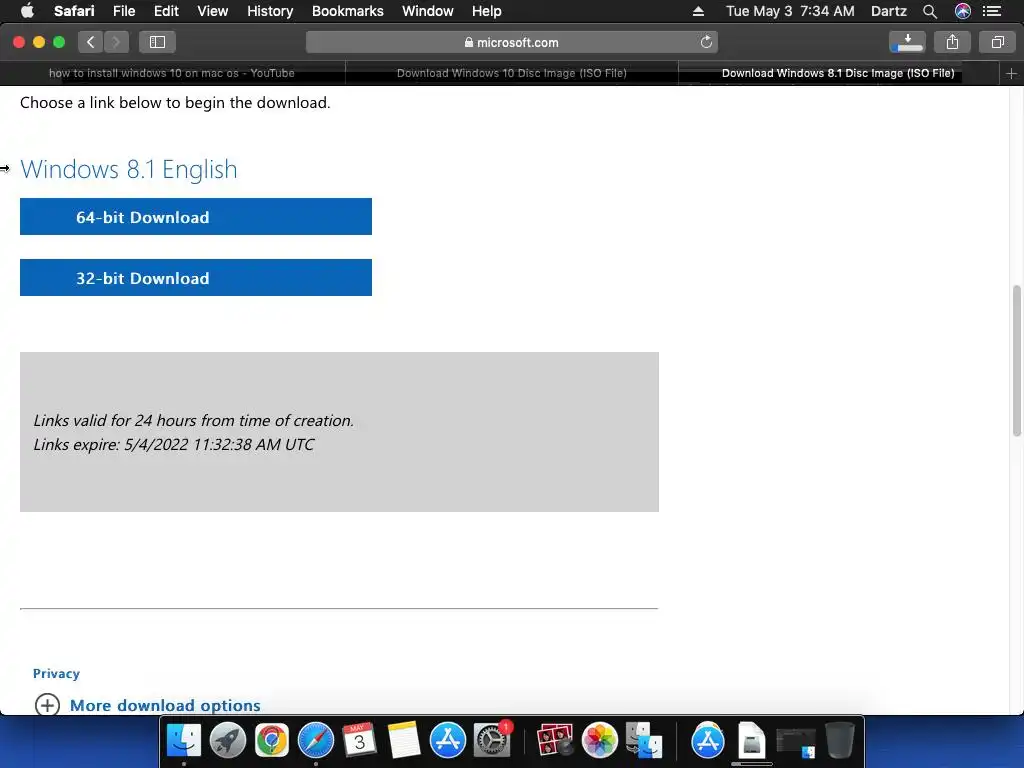1024x768 pixels.
Task: Open Calendar from the Dock
Action: click(359, 741)
